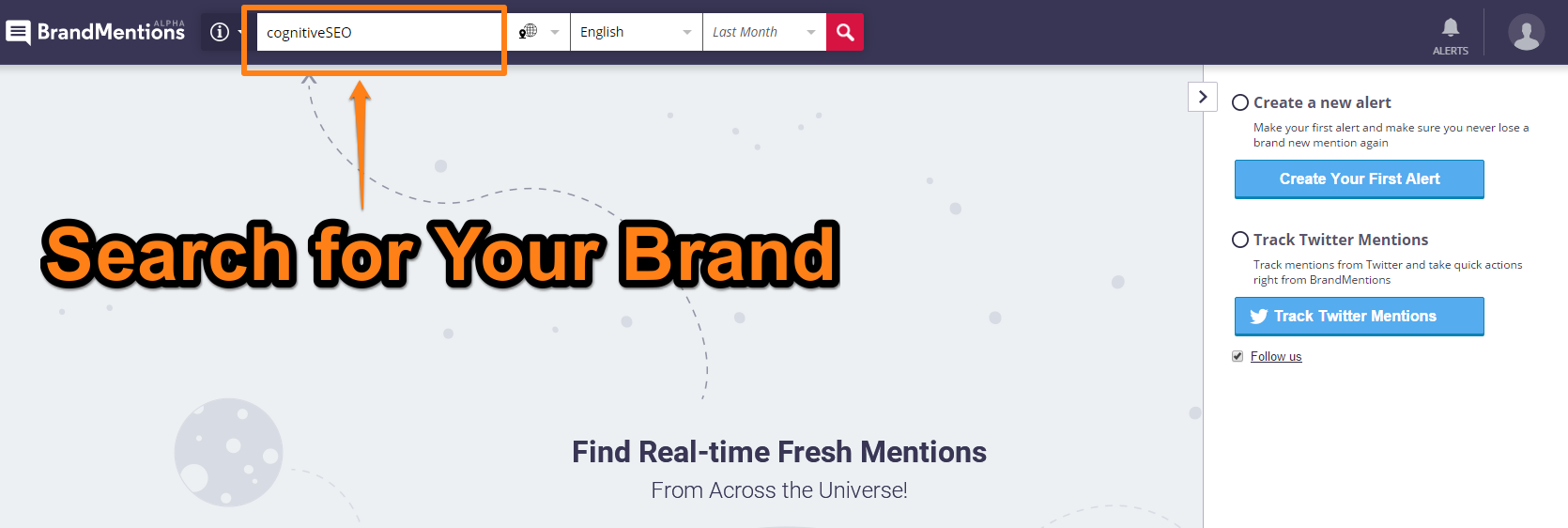Select the Create a new alert radio
This screenshot has height=528, width=1568.
click(x=1240, y=102)
